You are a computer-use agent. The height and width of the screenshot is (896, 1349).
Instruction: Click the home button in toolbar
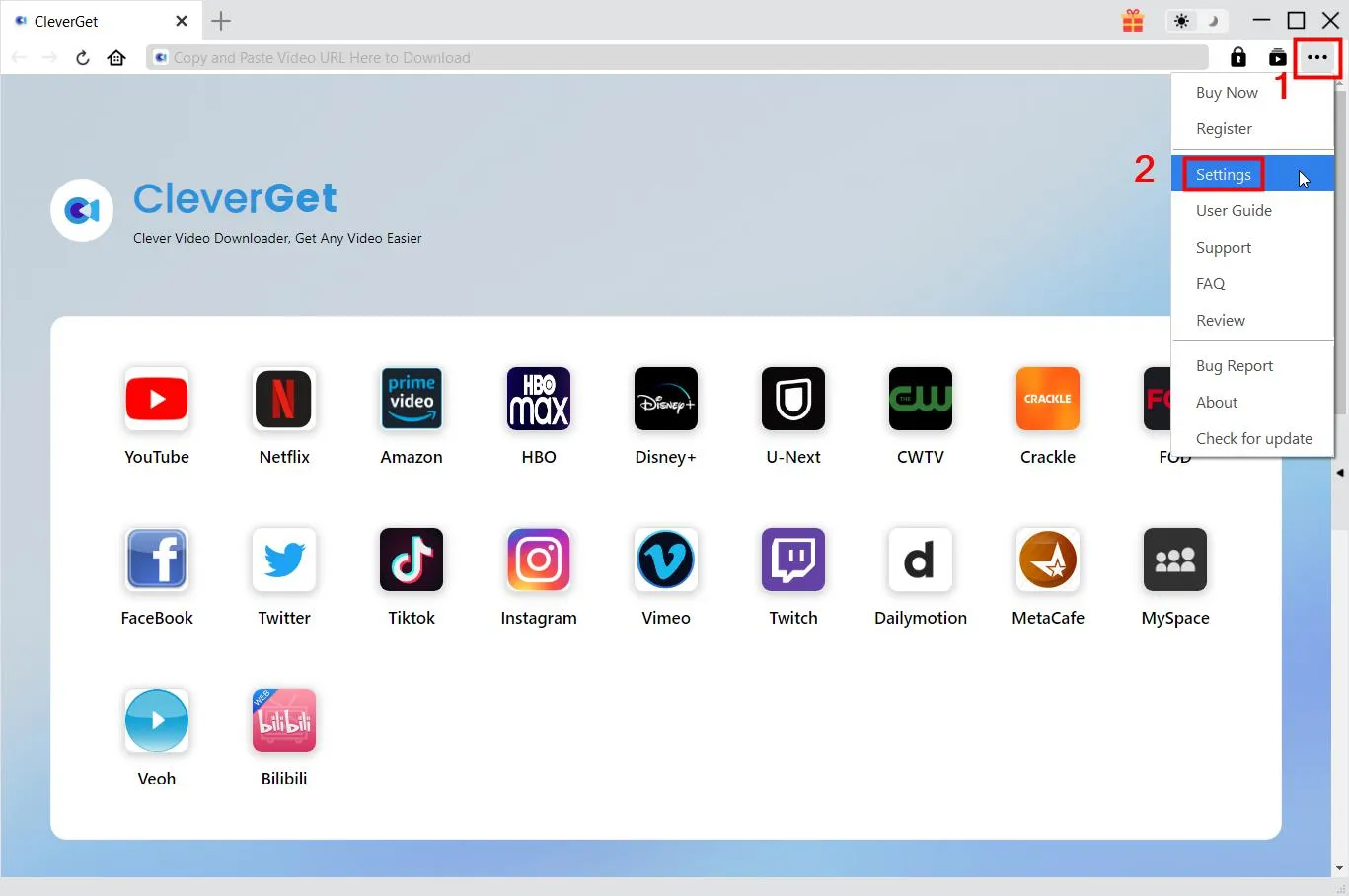(116, 58)
